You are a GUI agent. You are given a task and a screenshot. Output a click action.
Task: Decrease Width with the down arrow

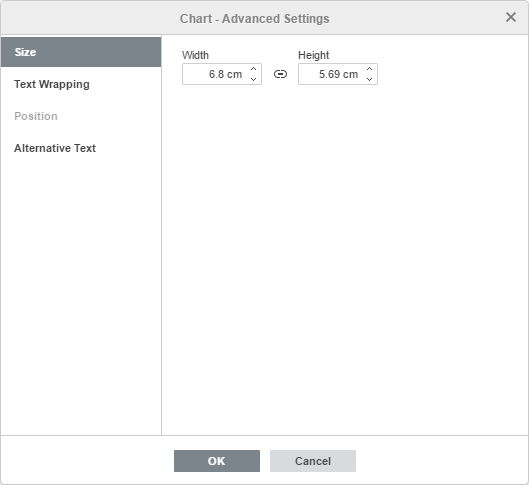pyautogui.click(x=253, y=79)
